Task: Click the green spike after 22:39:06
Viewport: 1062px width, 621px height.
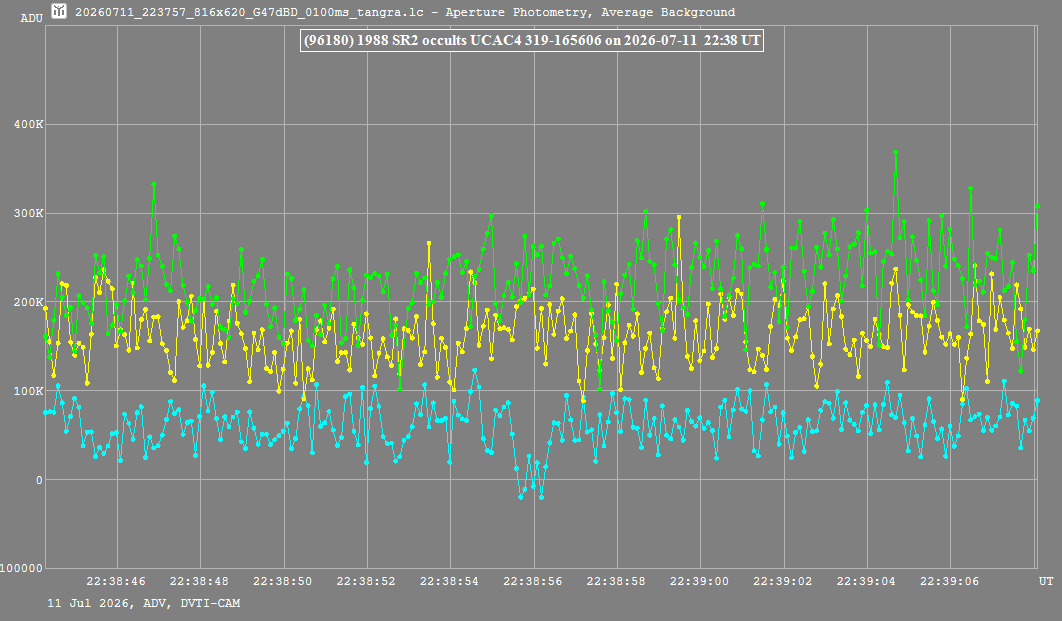Action: click(x=970, y=188)
